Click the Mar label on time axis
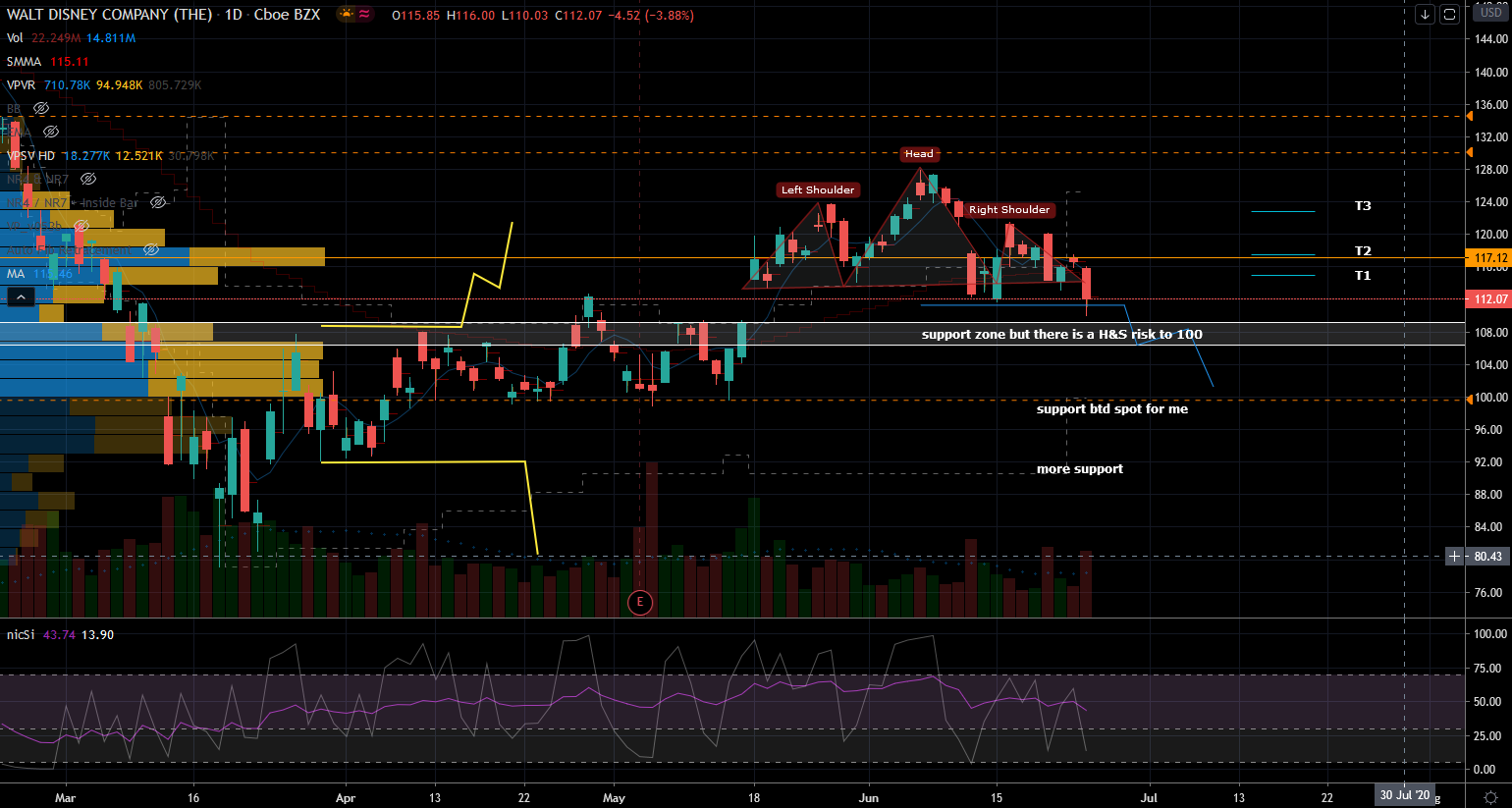Viewport: 1512px width, 808px height. pyautogui.click(x=65, y=798)
